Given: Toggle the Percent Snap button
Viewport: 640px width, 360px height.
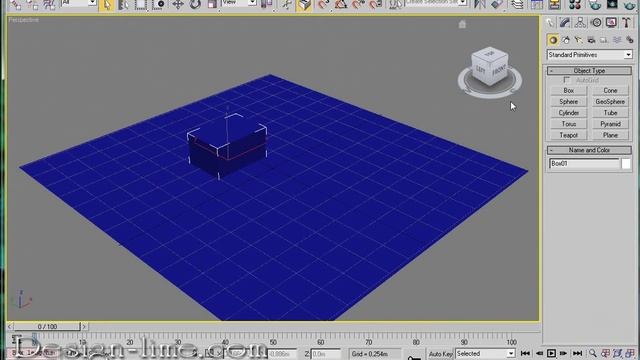Looking at the screenshot, I should click(358, 4).
